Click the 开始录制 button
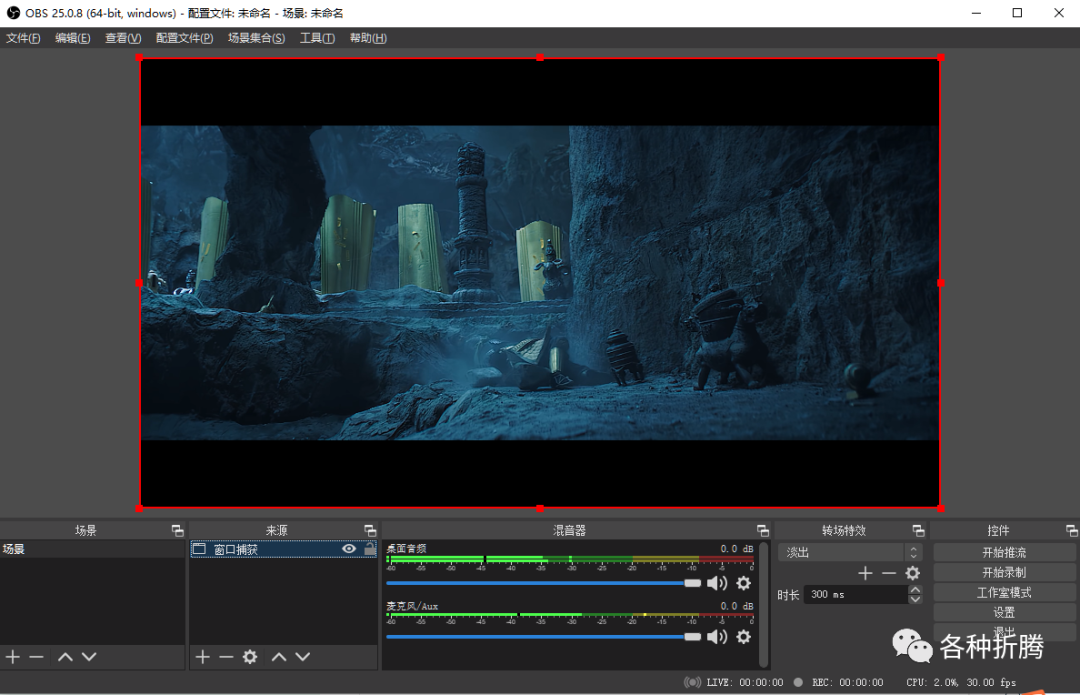1080x695 pixels. 1004,572
